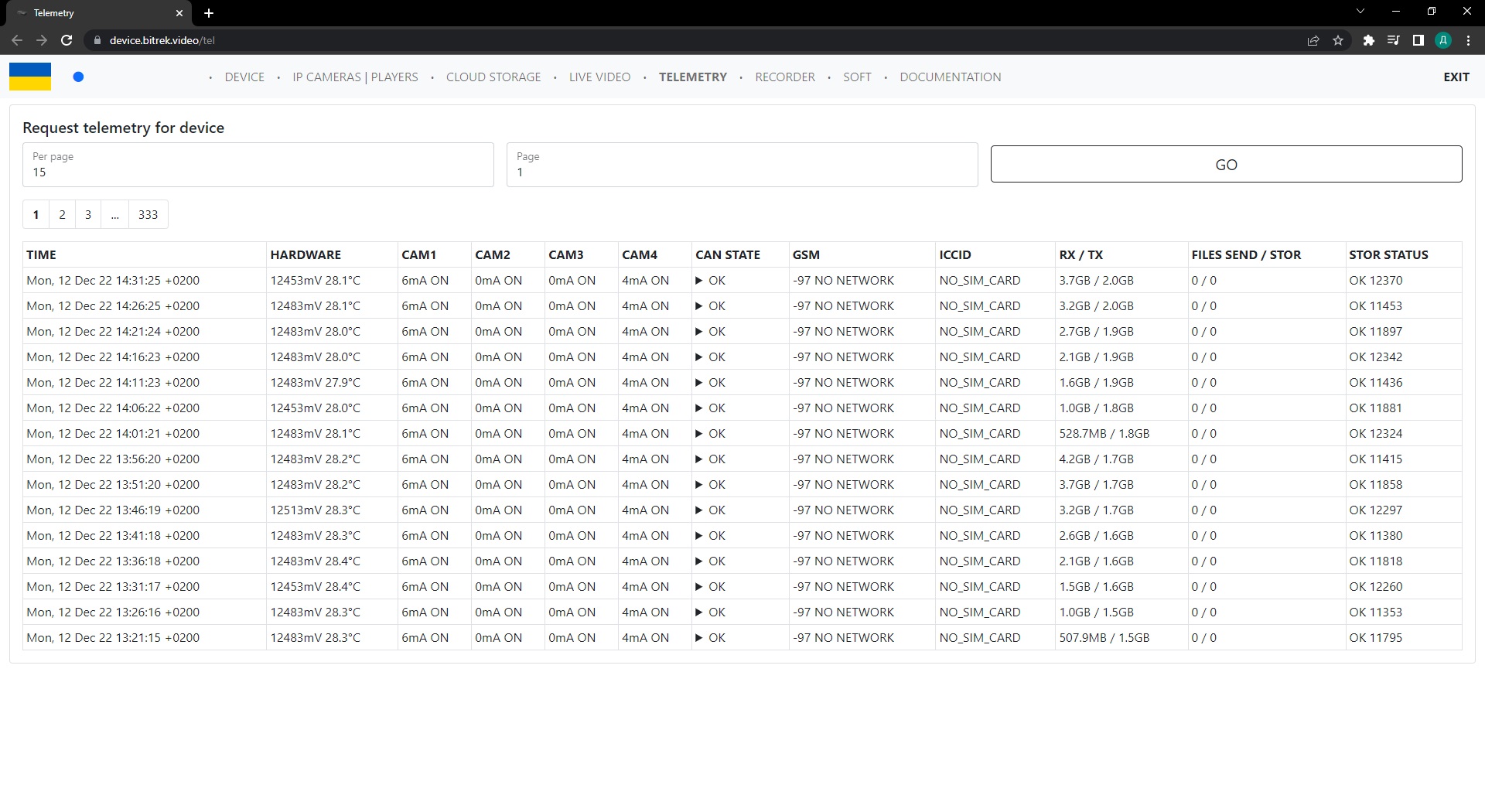Jump to pagination page 333

coord(148,215)
